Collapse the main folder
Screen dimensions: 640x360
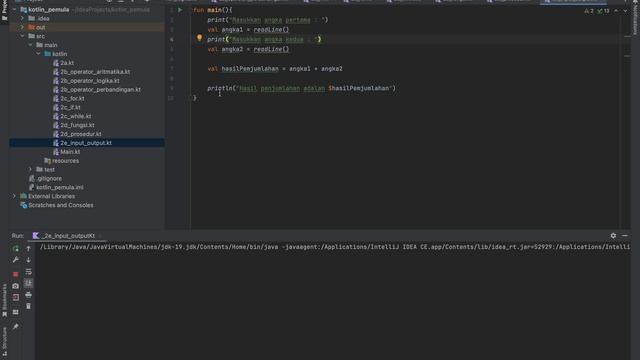point(31,45)
